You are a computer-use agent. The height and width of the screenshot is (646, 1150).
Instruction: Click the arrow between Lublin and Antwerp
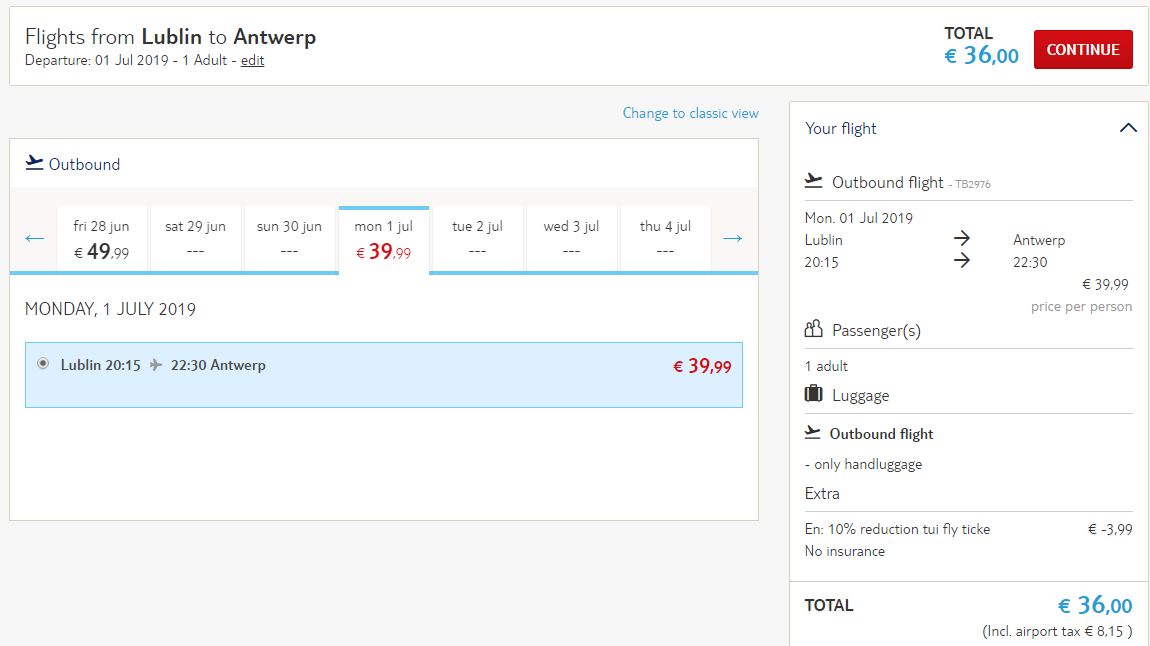click(962, 238)
